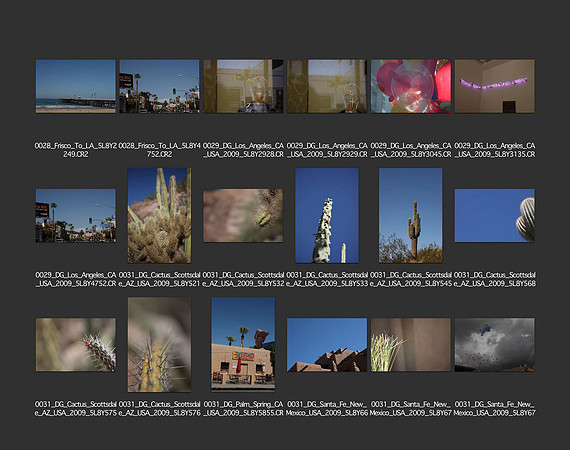Click Cactus_Scottsdale filename ending 5L8Y568
Image resolution: width=570 pixels, height=450 pixels.
(x=494, y=279)
